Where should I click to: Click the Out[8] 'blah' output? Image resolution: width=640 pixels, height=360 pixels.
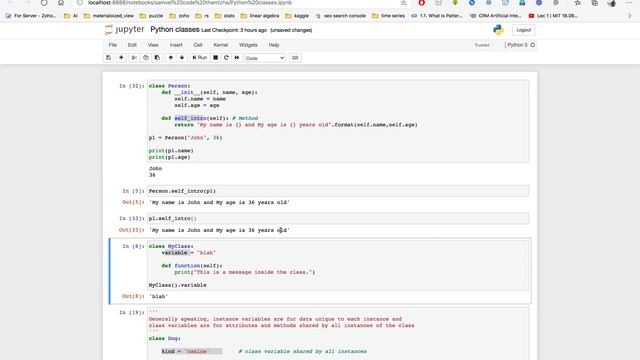pos(159,296)
